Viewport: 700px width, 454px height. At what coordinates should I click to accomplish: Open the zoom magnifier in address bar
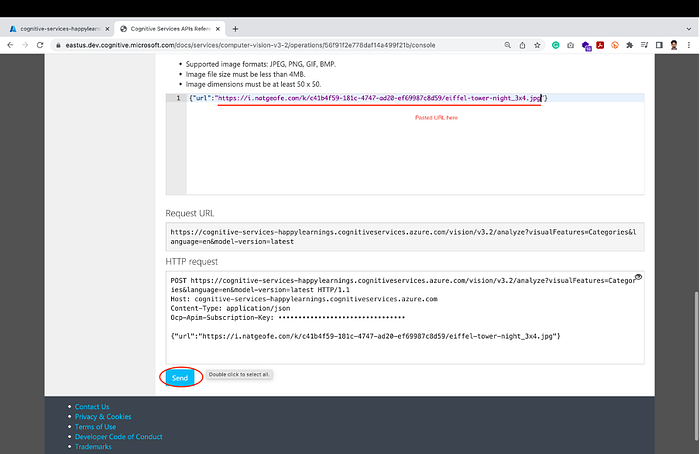pyautogui.click(x=508, y=45)
